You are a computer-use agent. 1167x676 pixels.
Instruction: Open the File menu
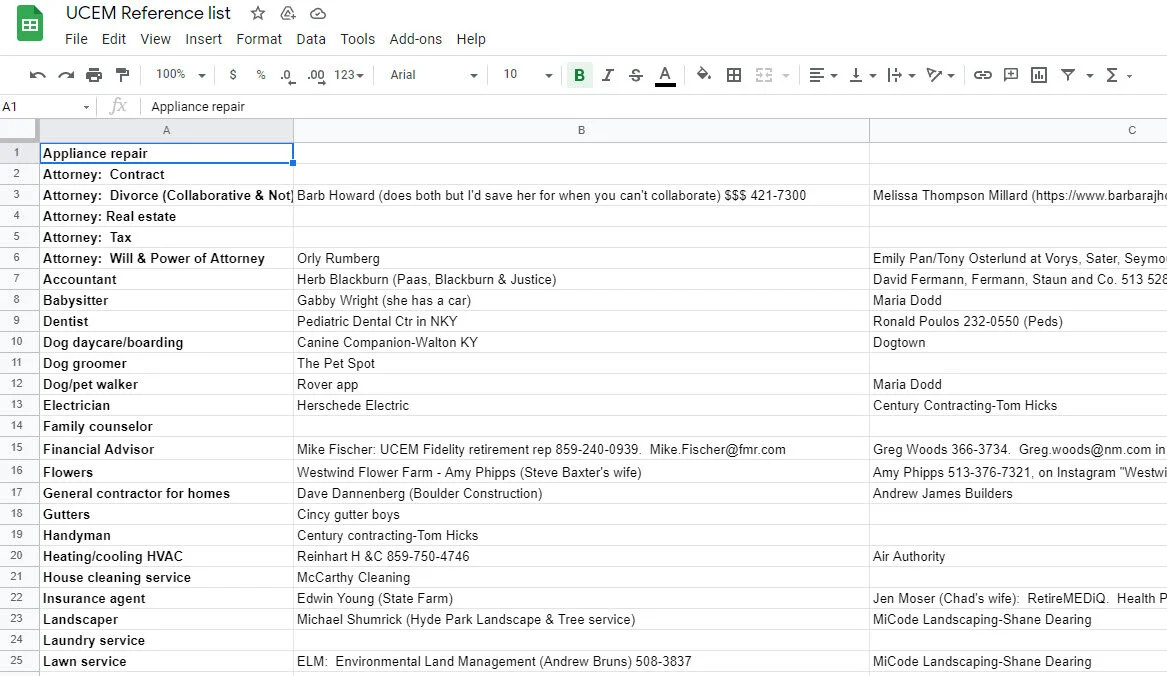coord(76,39)
